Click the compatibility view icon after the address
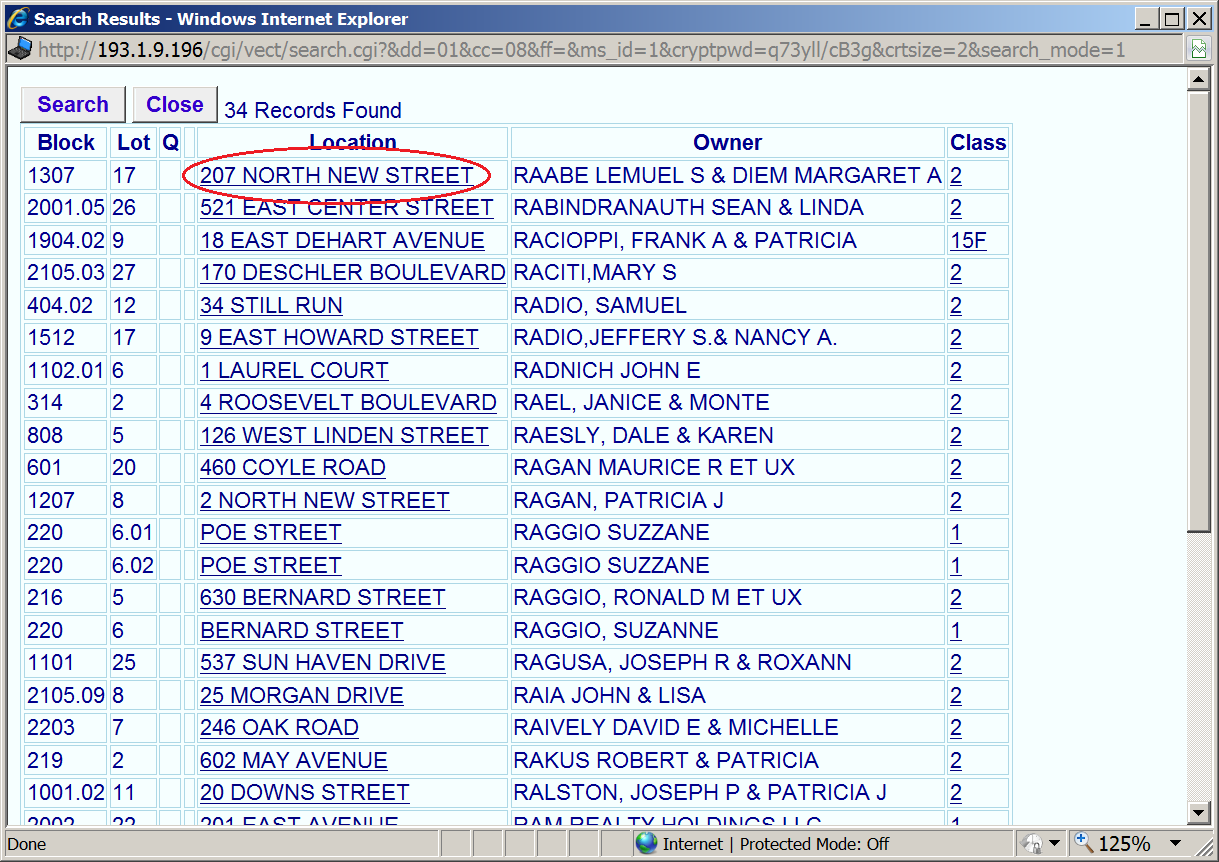 (x=1198, y=49)
